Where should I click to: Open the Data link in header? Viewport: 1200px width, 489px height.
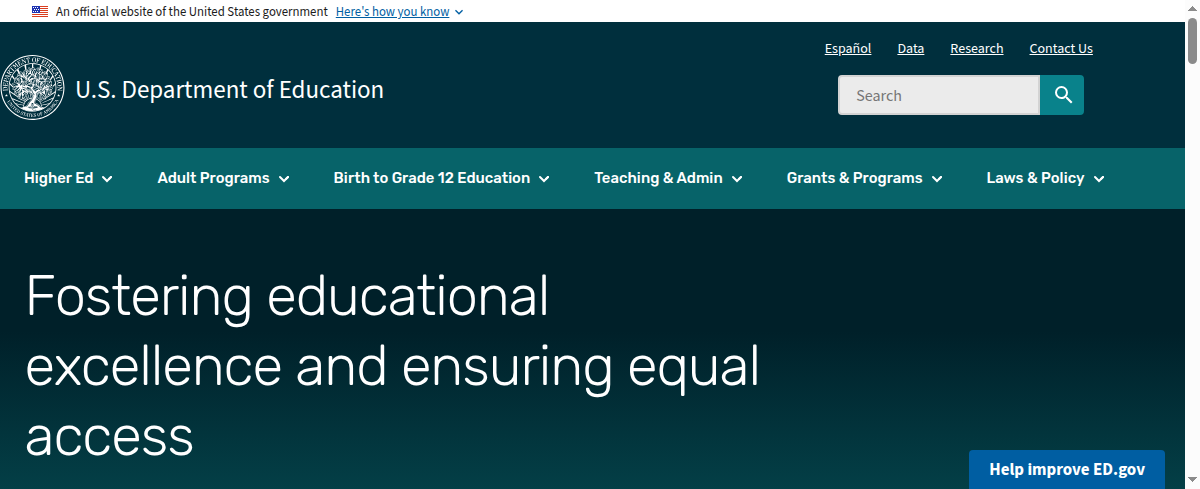[x=910, y=48]
